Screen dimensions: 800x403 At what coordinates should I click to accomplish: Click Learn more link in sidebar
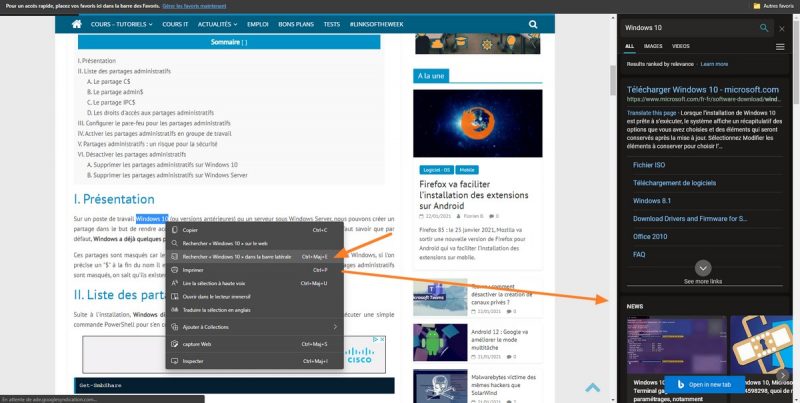pos(714,64)
